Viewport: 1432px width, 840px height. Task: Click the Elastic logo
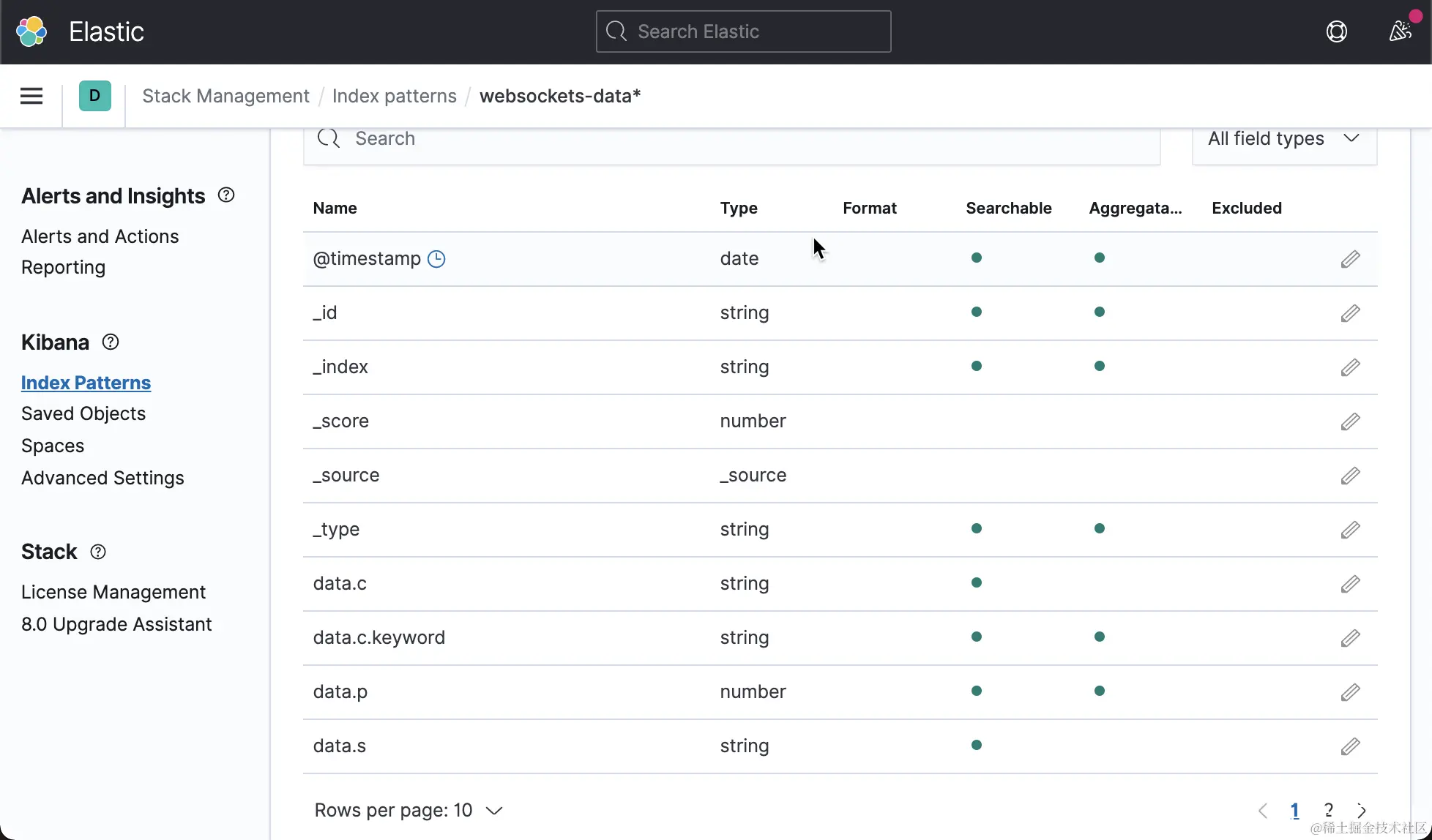[31, 31]
